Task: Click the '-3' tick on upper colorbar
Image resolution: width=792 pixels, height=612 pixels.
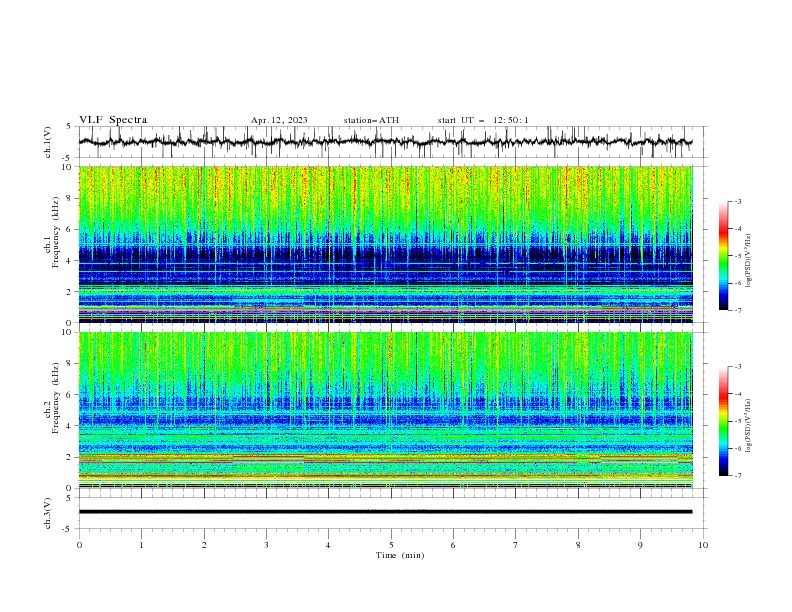Action: click(x=737, y=201)
